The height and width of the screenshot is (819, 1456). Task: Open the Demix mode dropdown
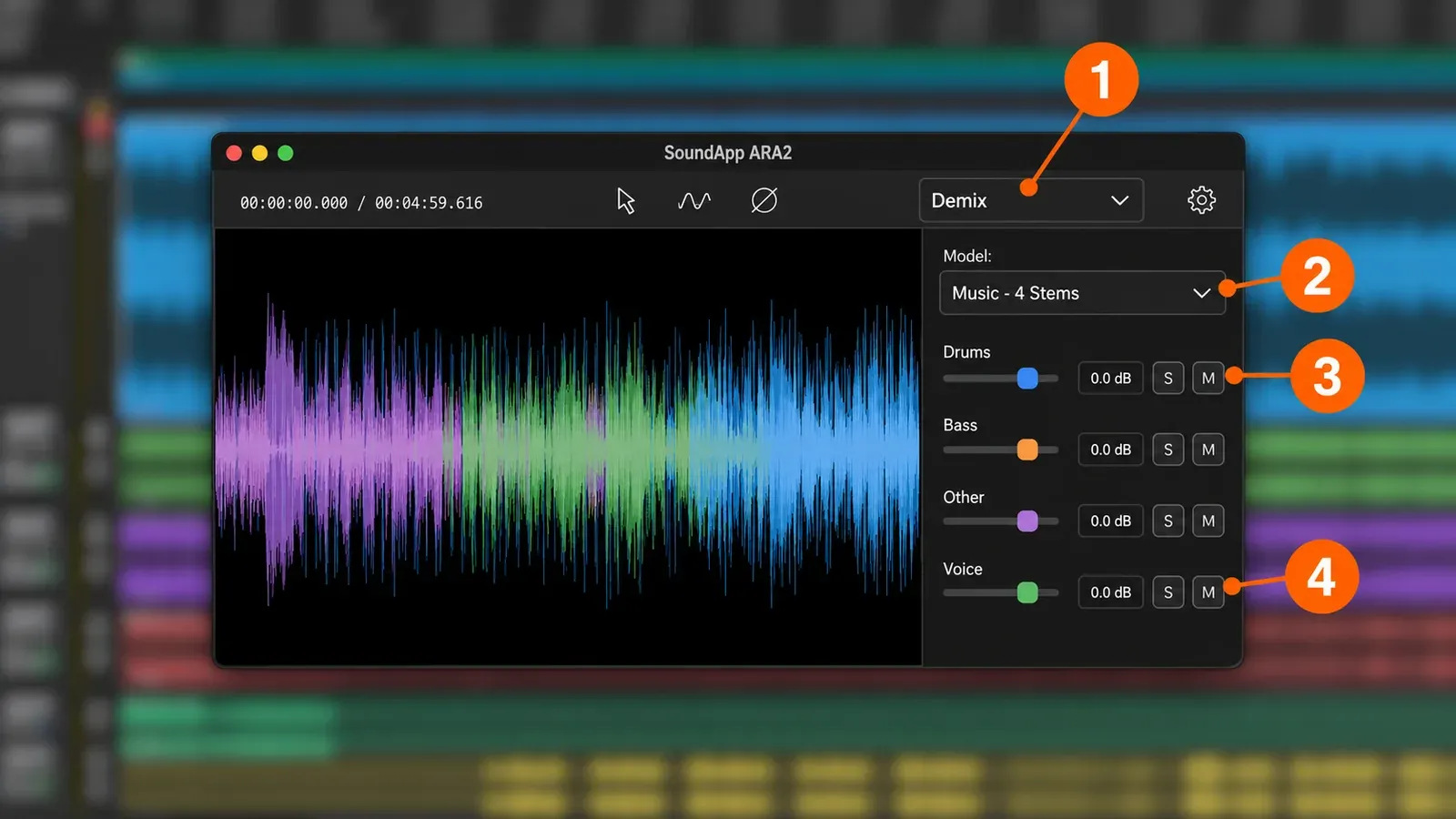coord(1031,200)
